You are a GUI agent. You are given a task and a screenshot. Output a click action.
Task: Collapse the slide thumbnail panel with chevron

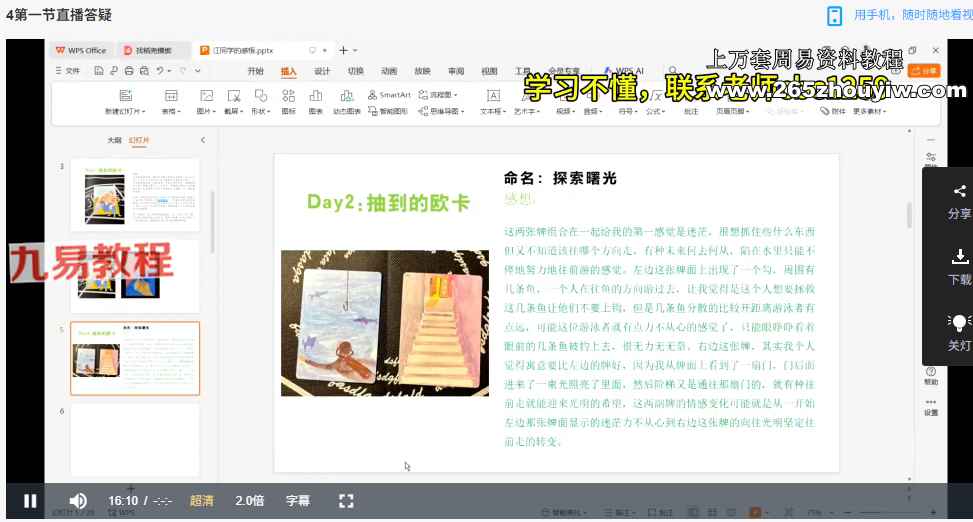click(x=203, y=140)
